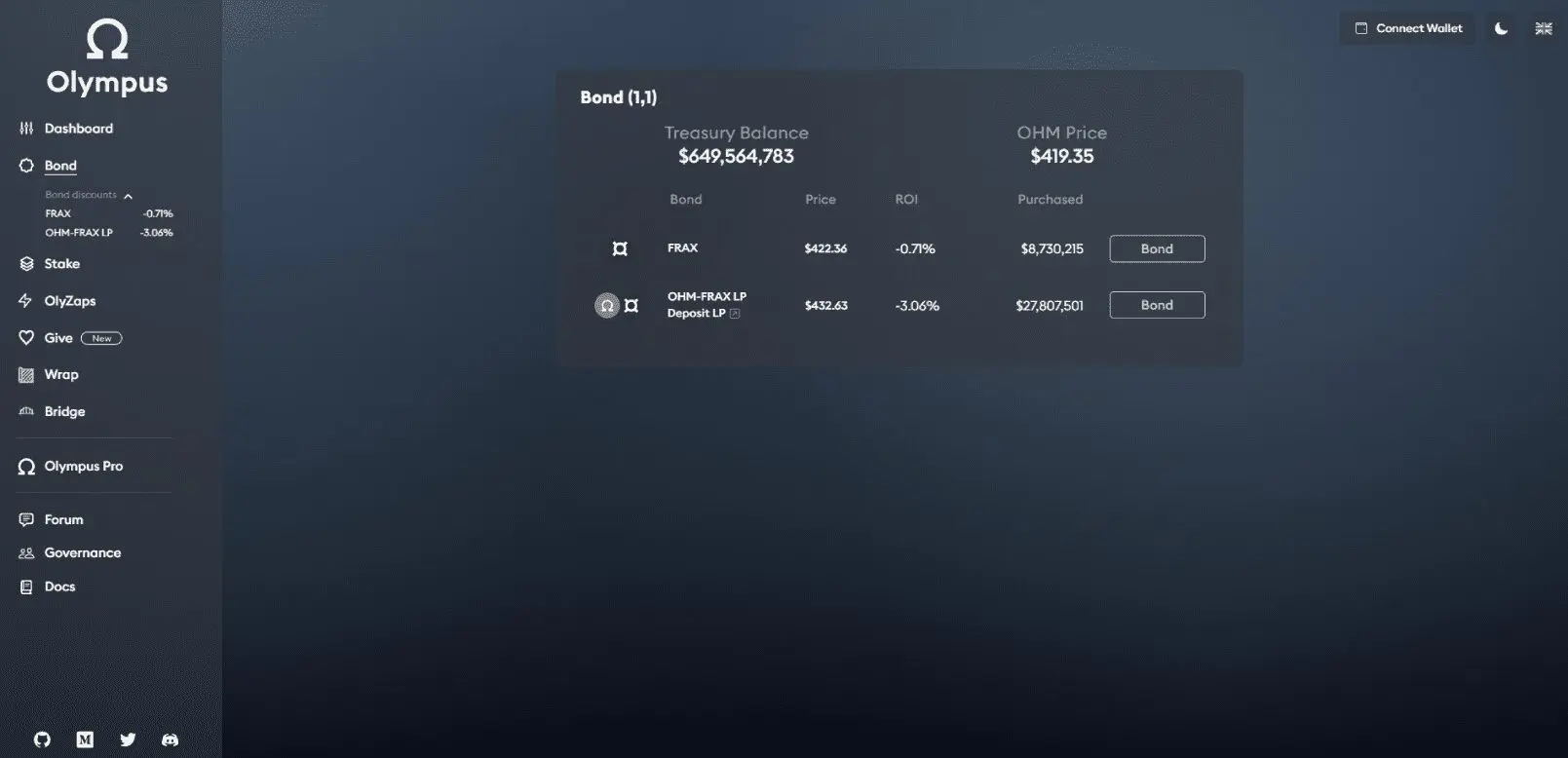Click the Forum chat bubble icon
1568x758 pixels.
click(26, 520)
